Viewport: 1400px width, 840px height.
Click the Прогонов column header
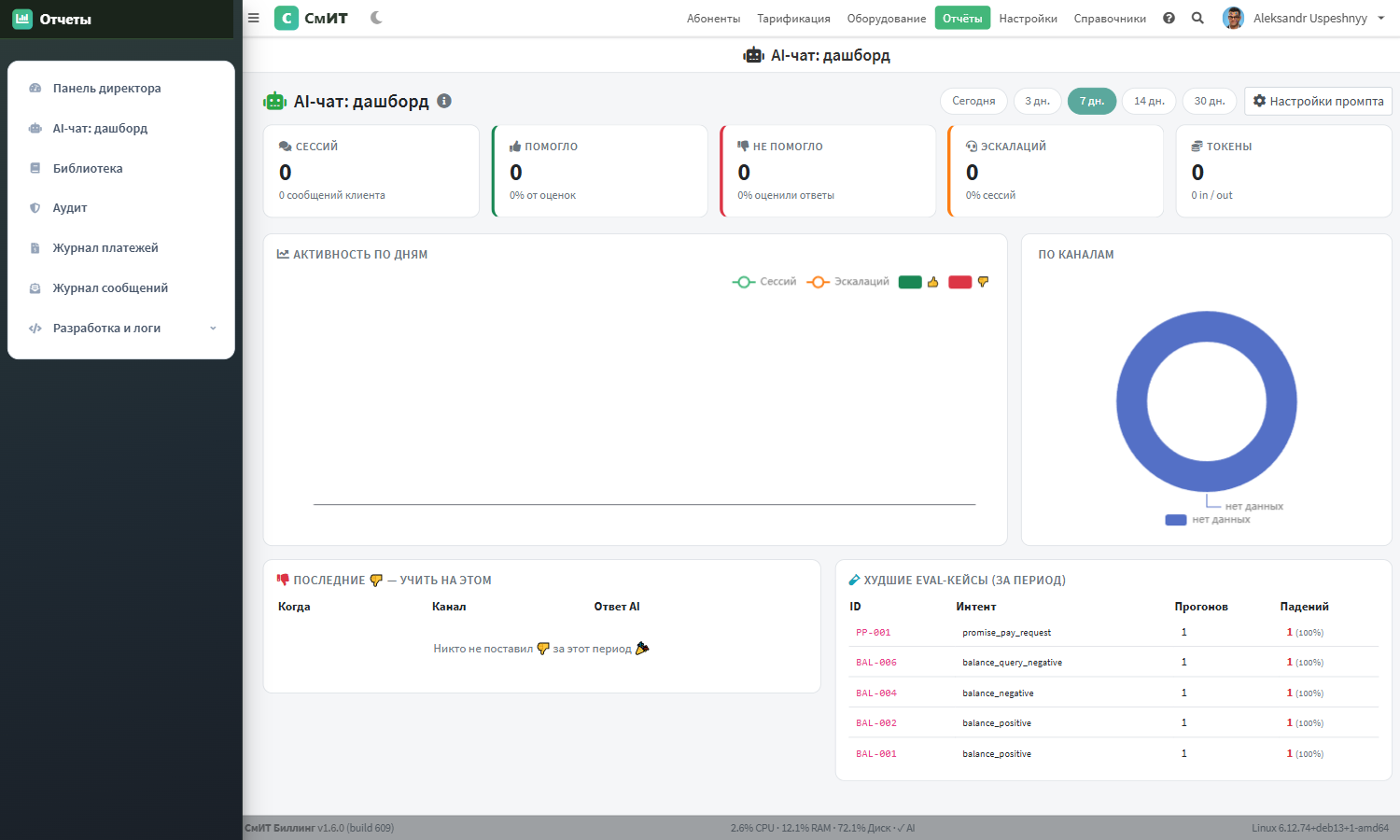pyautogui.click(x=1200, y=607)
